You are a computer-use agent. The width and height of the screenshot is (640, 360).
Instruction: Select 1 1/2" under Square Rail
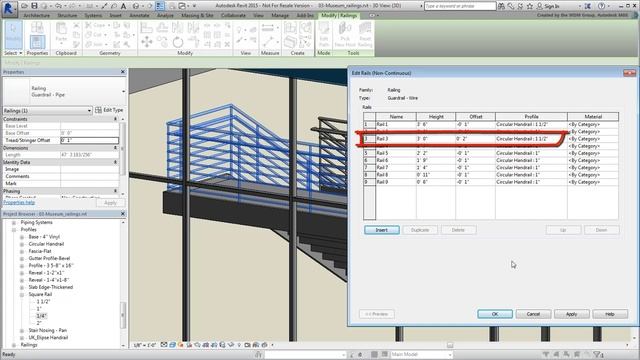click(x=43, y=302)
